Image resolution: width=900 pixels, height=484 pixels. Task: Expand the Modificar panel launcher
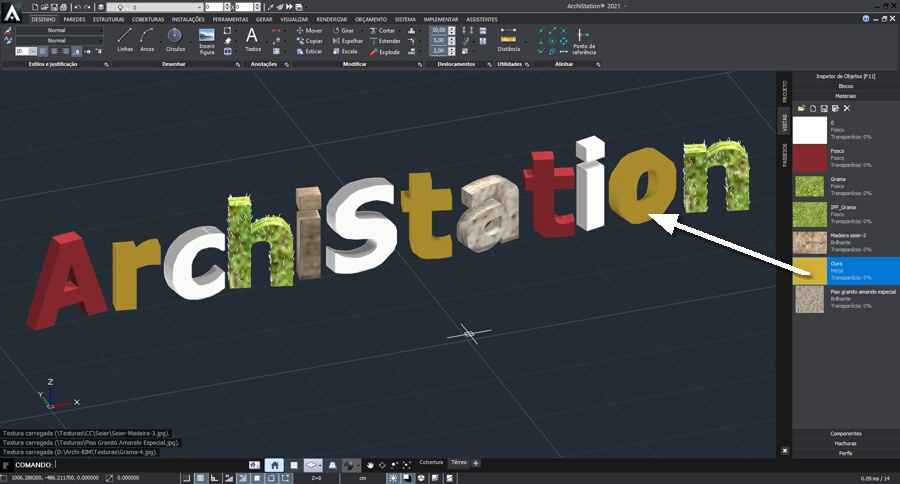[x=420, y=64]
